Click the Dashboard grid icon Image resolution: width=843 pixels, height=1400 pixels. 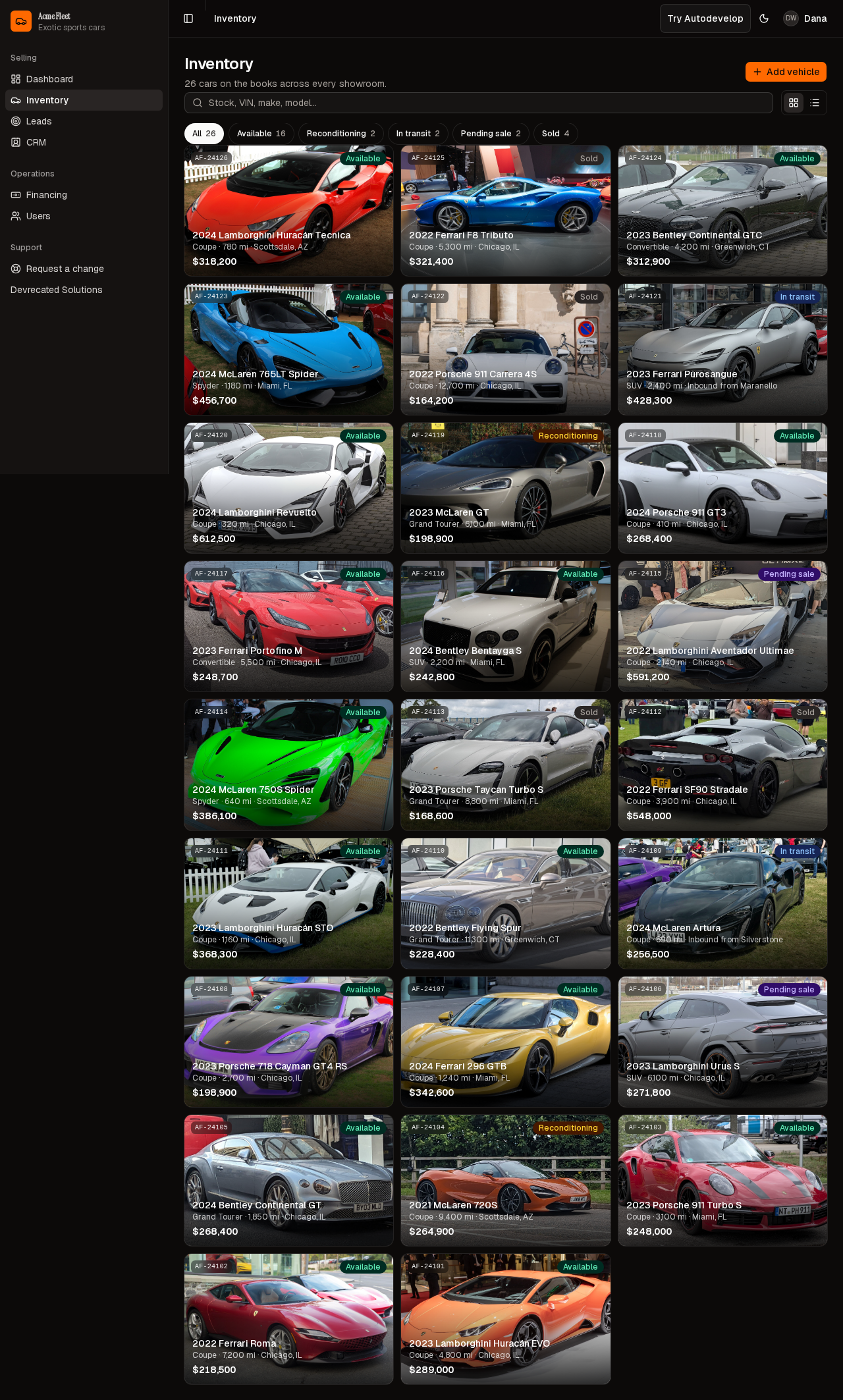16,79
